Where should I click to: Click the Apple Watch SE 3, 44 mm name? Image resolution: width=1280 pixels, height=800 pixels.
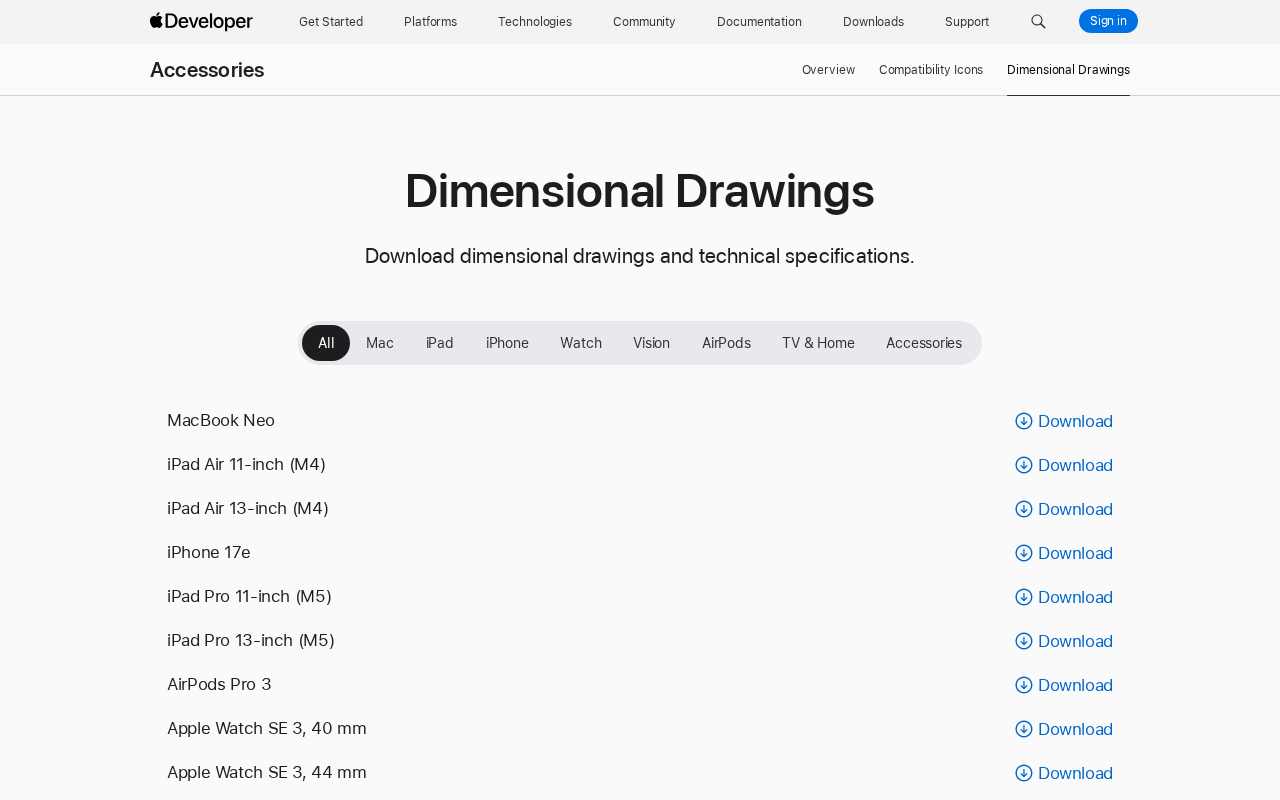click(x=267, y=773)
